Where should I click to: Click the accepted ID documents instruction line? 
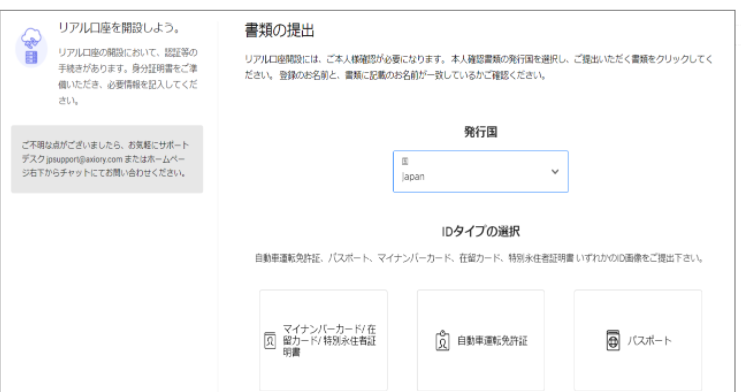coord(479,258)
